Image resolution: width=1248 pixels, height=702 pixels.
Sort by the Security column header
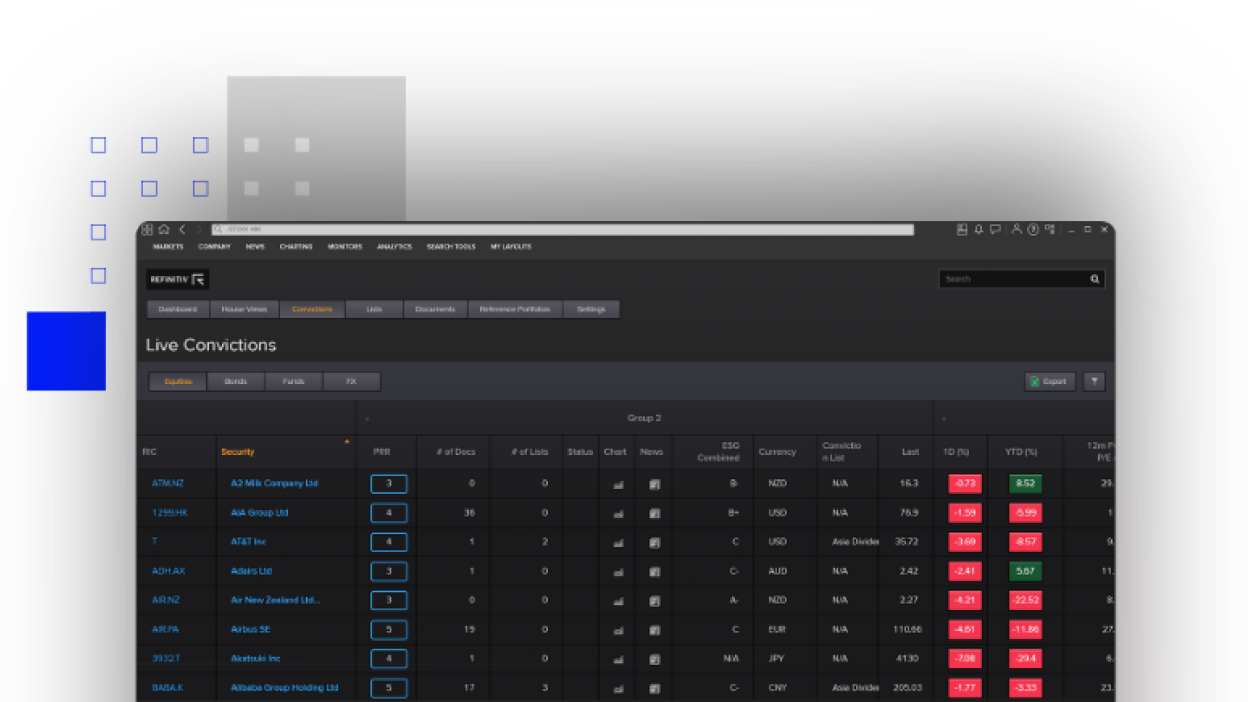click(238, 452)
